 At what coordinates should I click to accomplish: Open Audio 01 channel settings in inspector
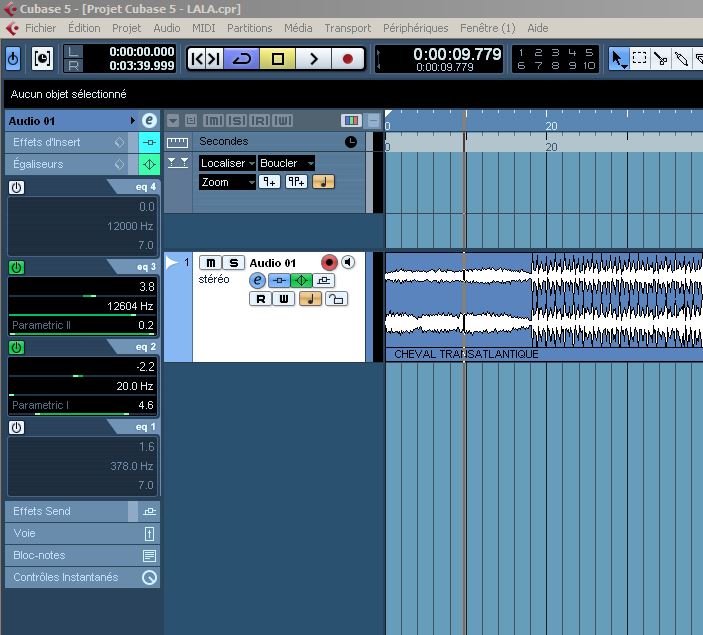(149, 121)
